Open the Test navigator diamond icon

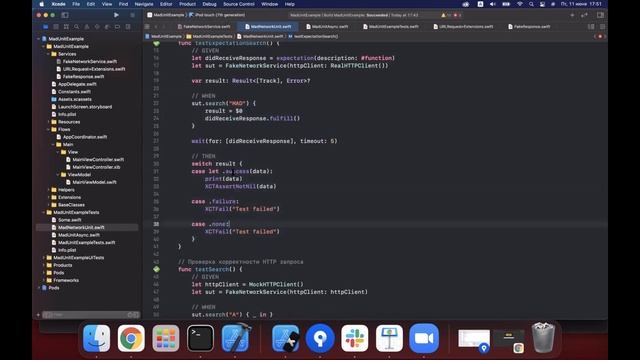point(97,27)
